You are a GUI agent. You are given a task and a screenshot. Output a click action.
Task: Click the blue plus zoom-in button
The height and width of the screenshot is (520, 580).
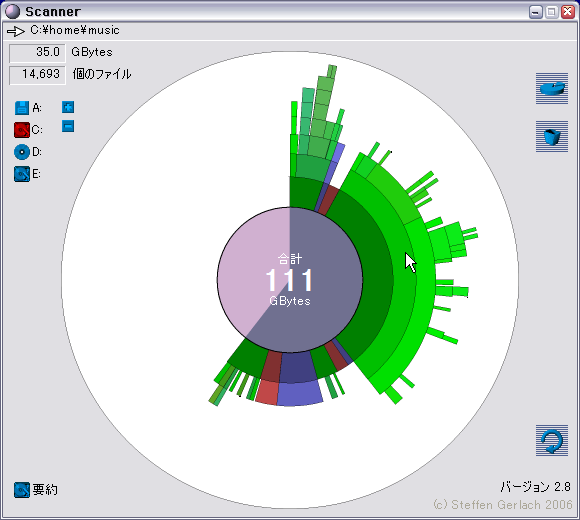point(68,107)
